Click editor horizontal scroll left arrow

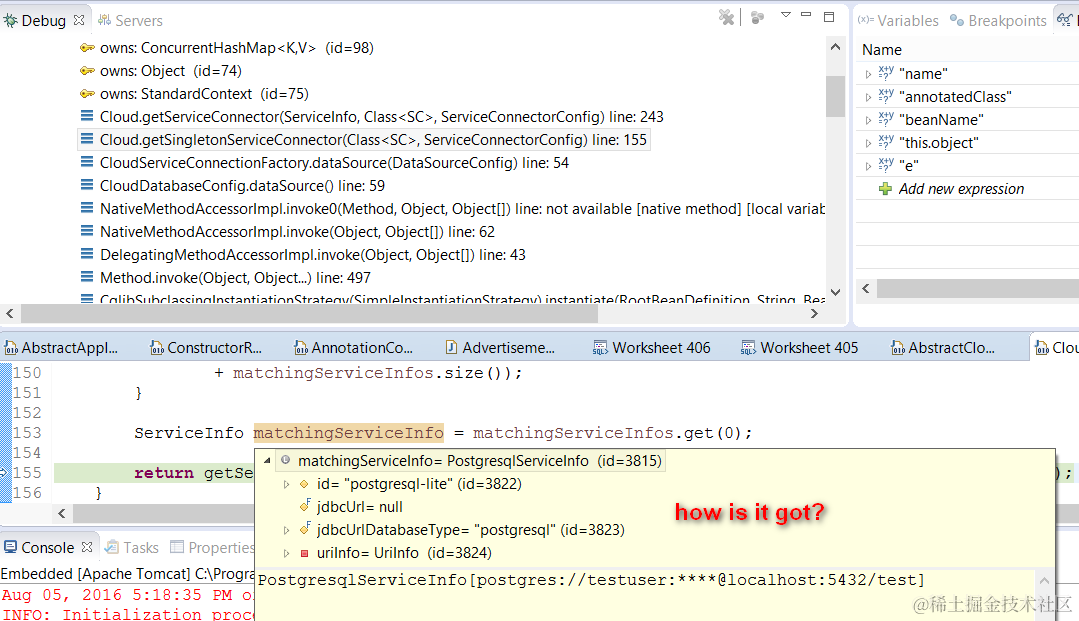coord(62,513)
